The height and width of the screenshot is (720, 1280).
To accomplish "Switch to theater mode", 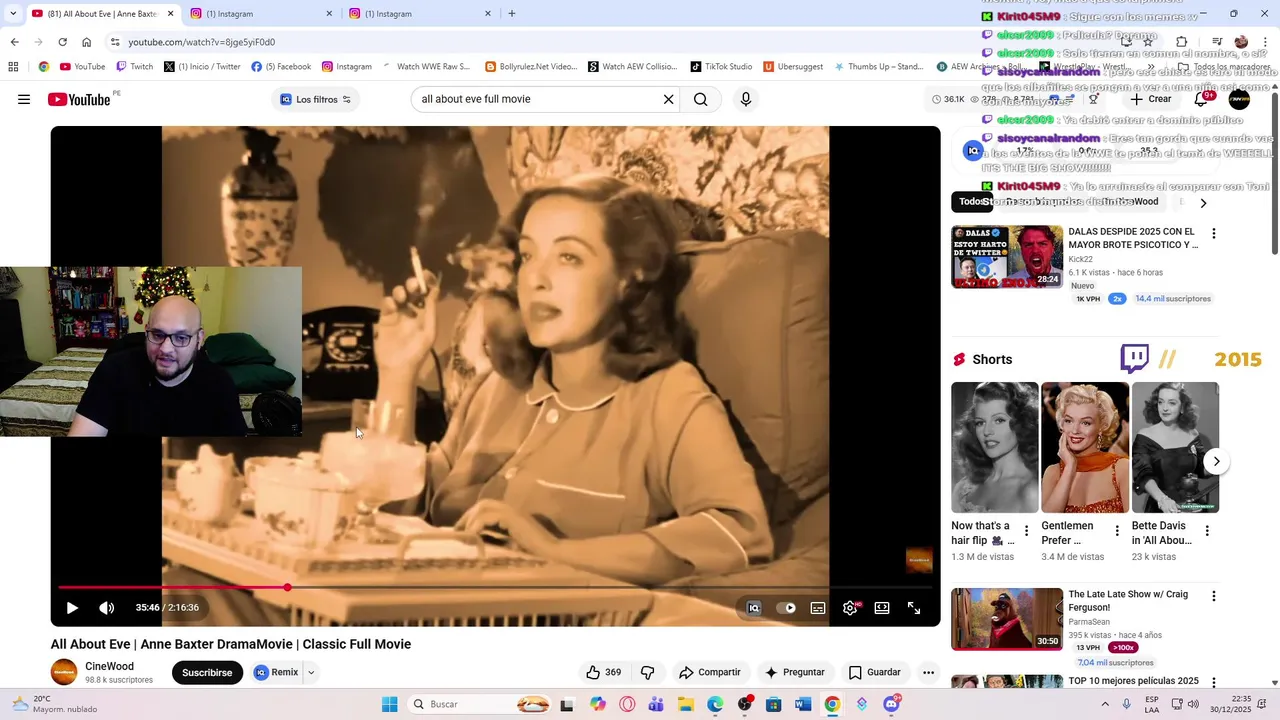I will [x=882, y=607].
